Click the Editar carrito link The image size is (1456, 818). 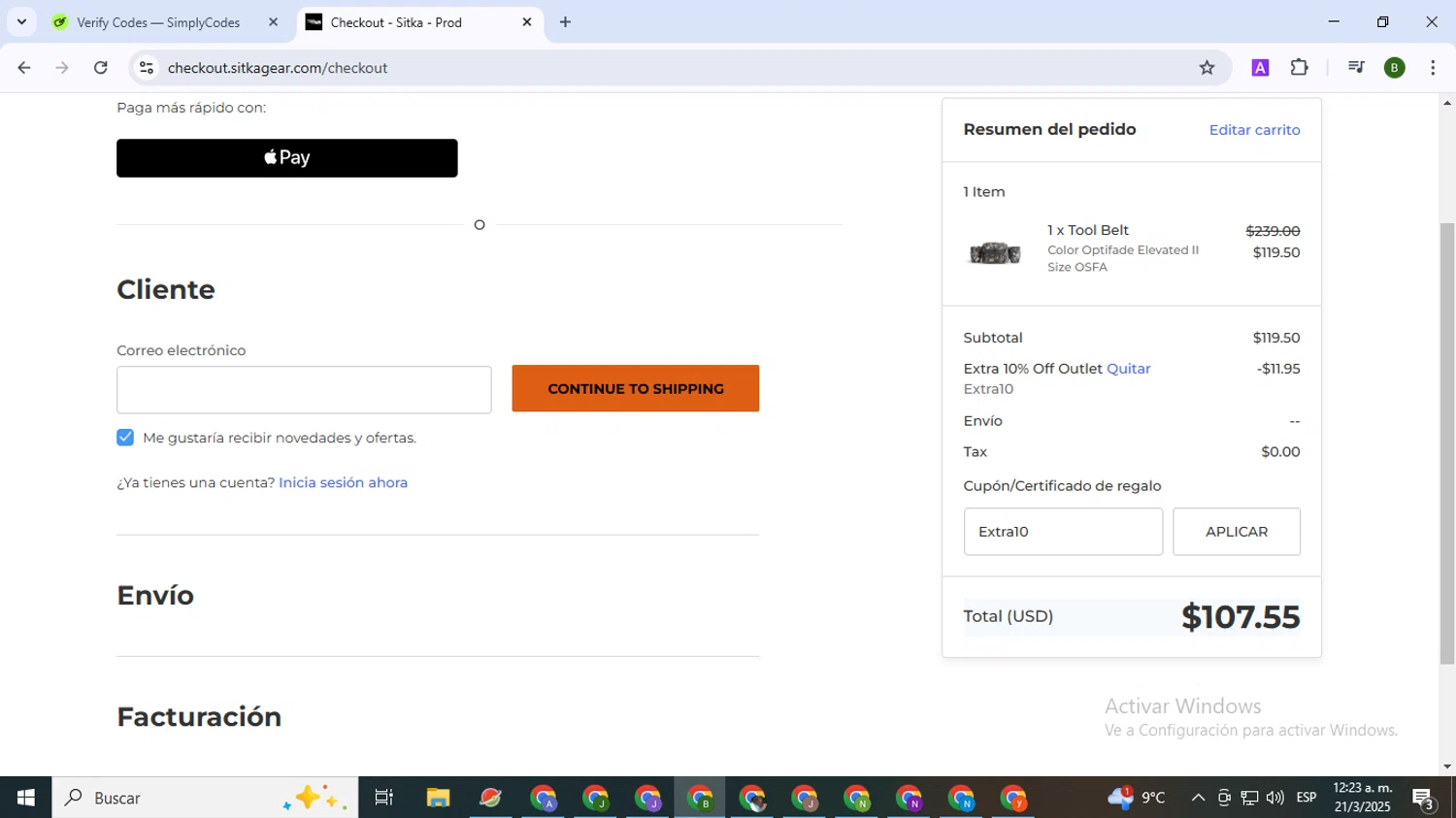click(x=1254, y=130)
